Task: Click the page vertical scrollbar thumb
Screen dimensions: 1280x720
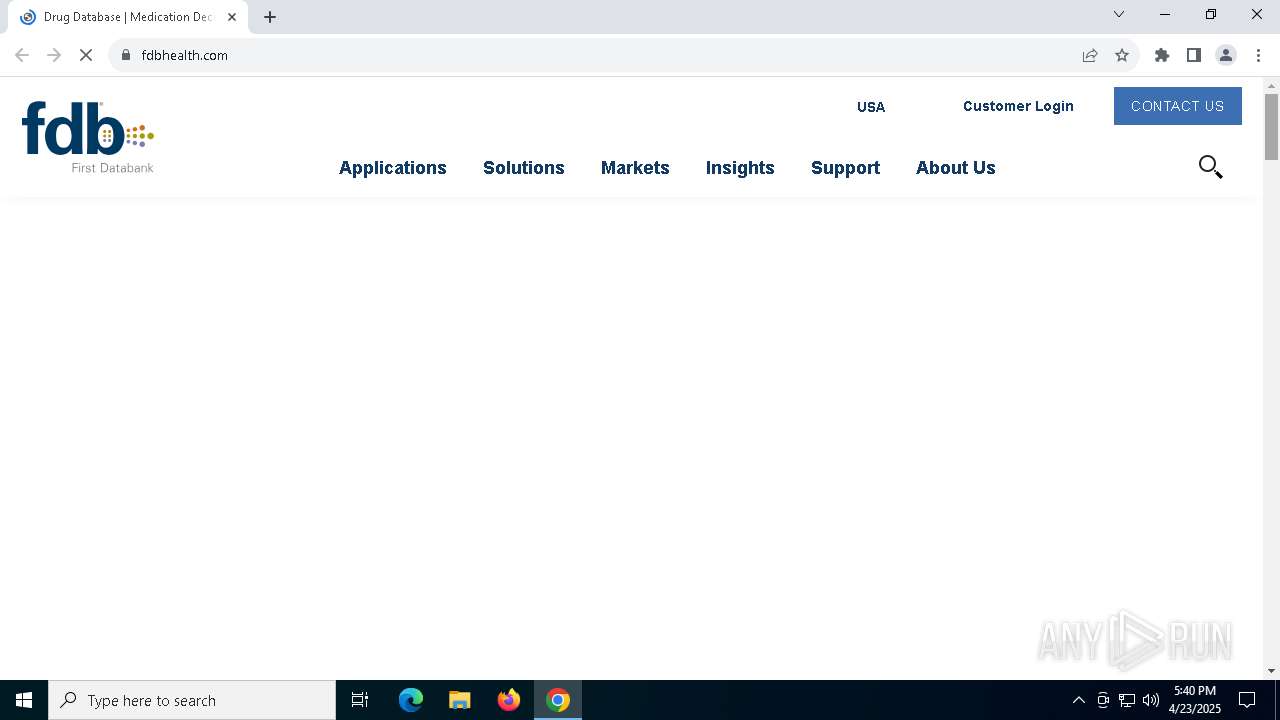Action: pyautogui.click(x=1271, y=127)
